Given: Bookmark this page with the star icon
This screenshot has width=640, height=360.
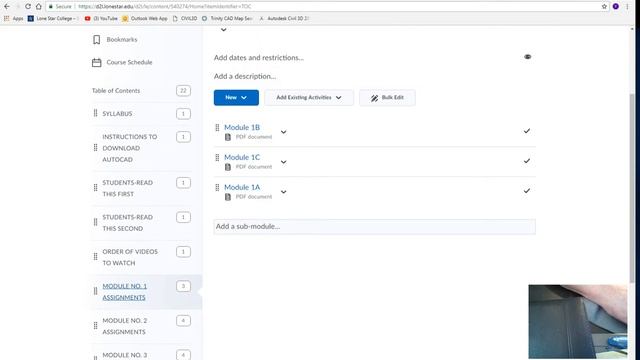Looking at the screenshot, I should 604,7.
